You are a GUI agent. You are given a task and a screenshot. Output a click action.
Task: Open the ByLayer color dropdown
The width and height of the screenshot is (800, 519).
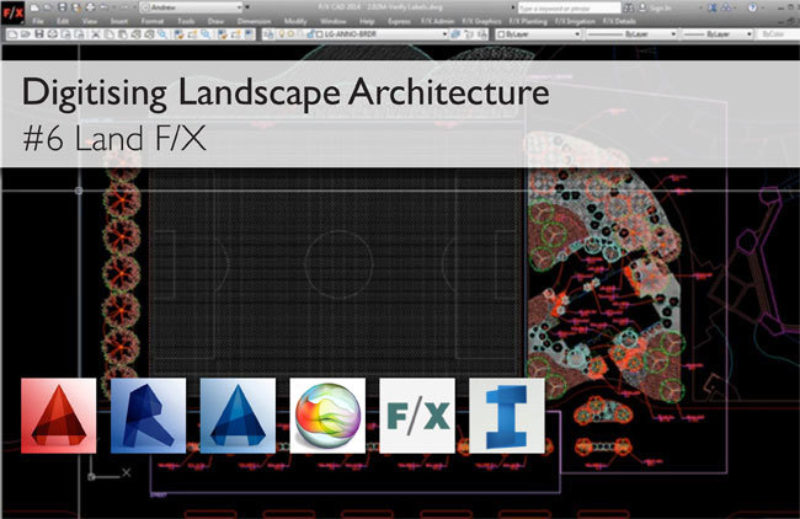tap(538, 34)
